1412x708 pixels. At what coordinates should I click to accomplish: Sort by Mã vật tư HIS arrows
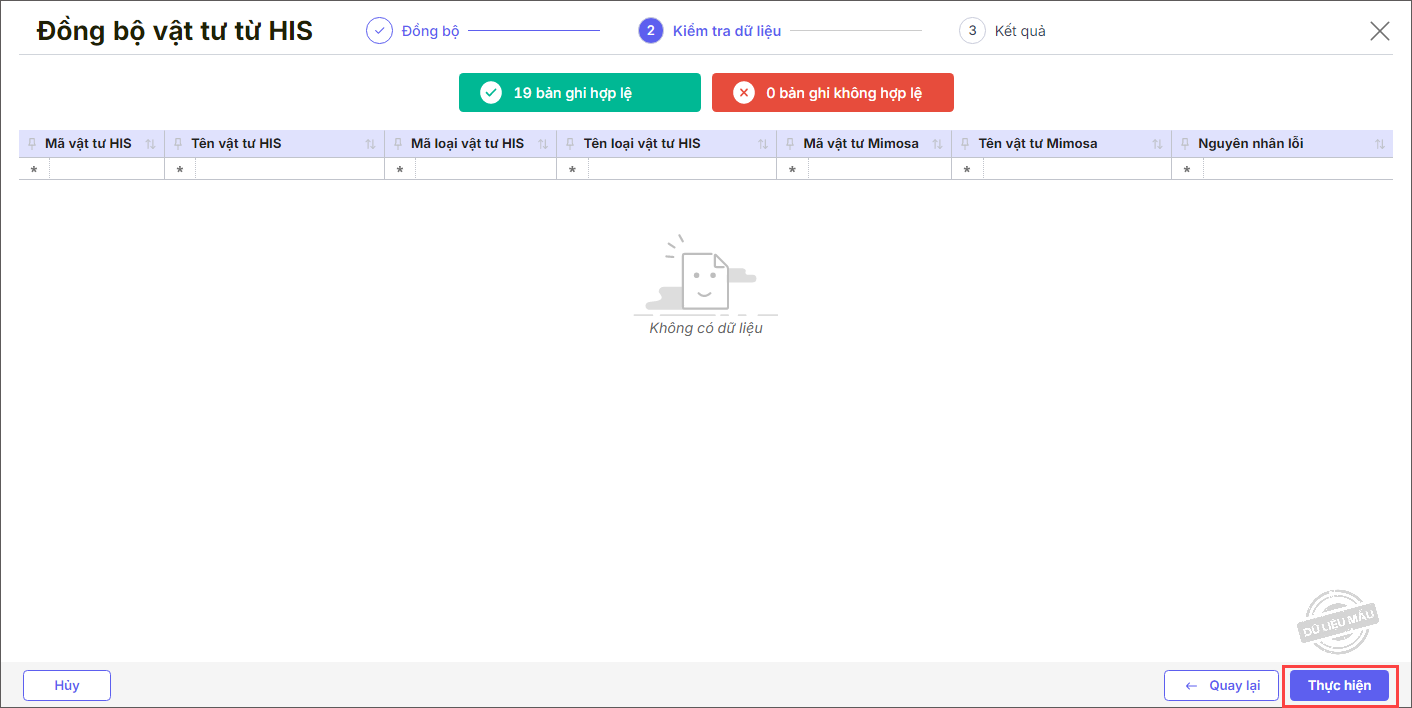[x=150, y=144]
